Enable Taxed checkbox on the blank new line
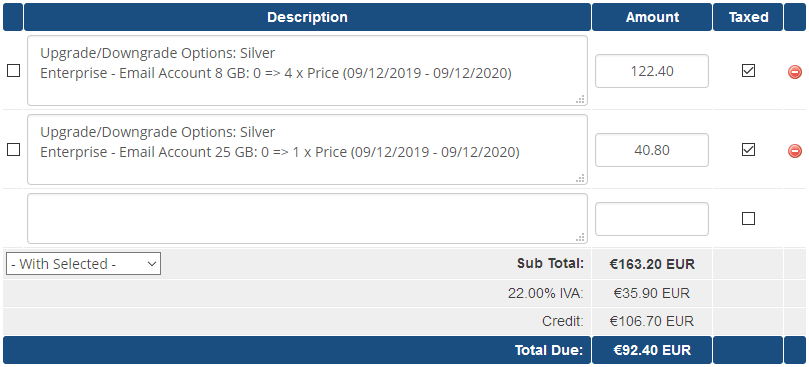The height and width of the screenshot is (367, 809). point(748,219)
